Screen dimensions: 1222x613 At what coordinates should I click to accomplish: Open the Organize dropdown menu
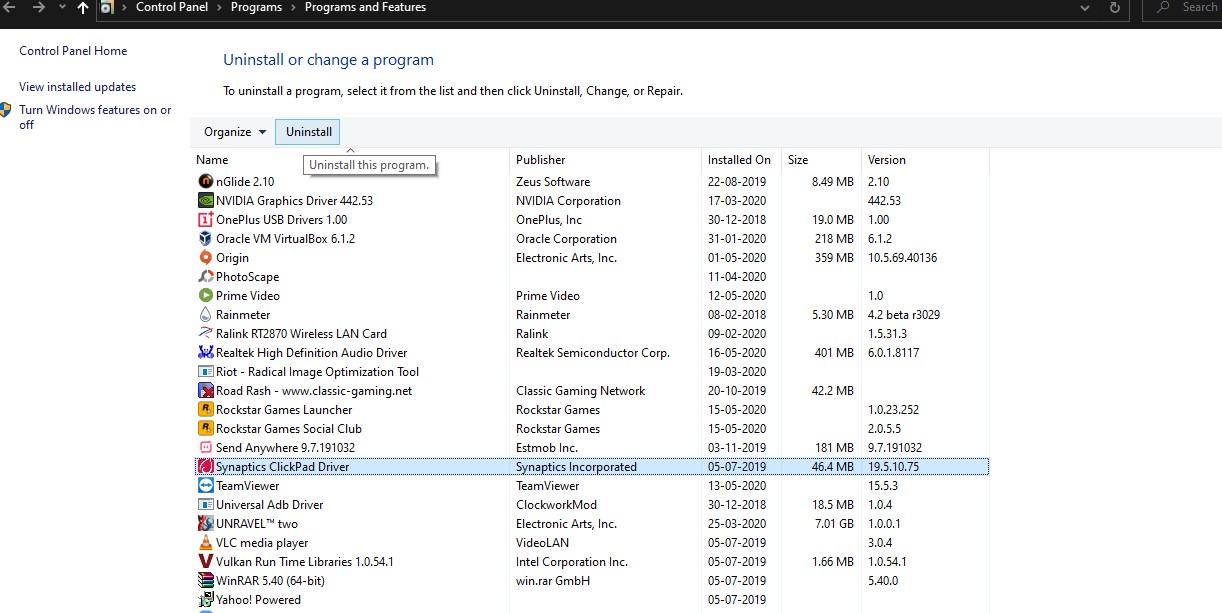(x=235, y=132)
